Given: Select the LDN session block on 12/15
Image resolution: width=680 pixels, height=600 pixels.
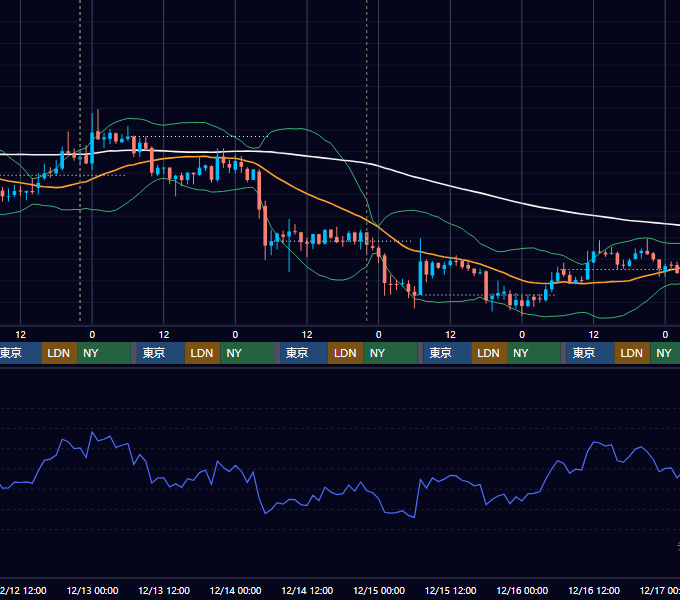Looking at the screenshot, I should click(489, 353).
